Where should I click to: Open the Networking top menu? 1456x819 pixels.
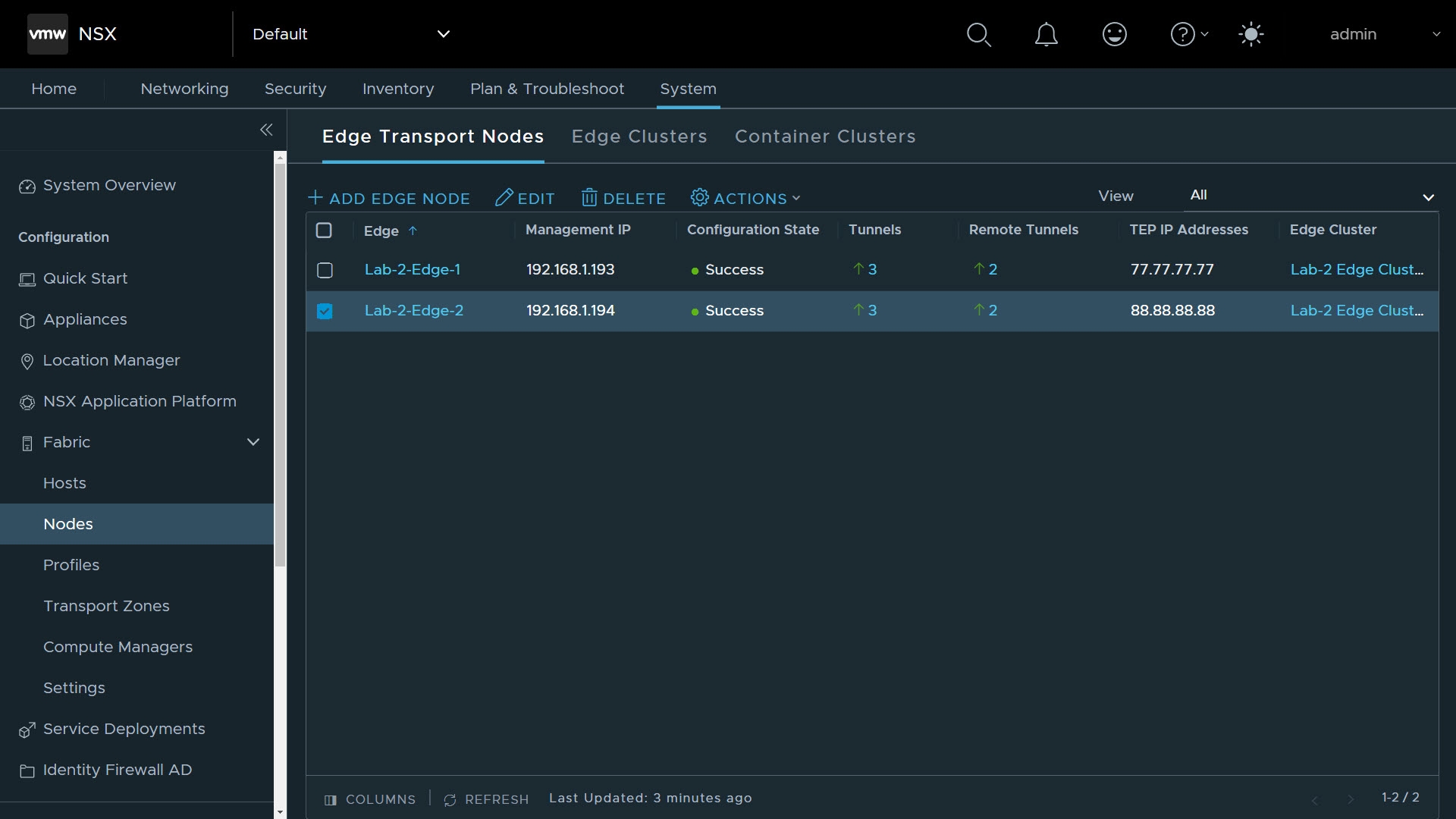(184, 89)
